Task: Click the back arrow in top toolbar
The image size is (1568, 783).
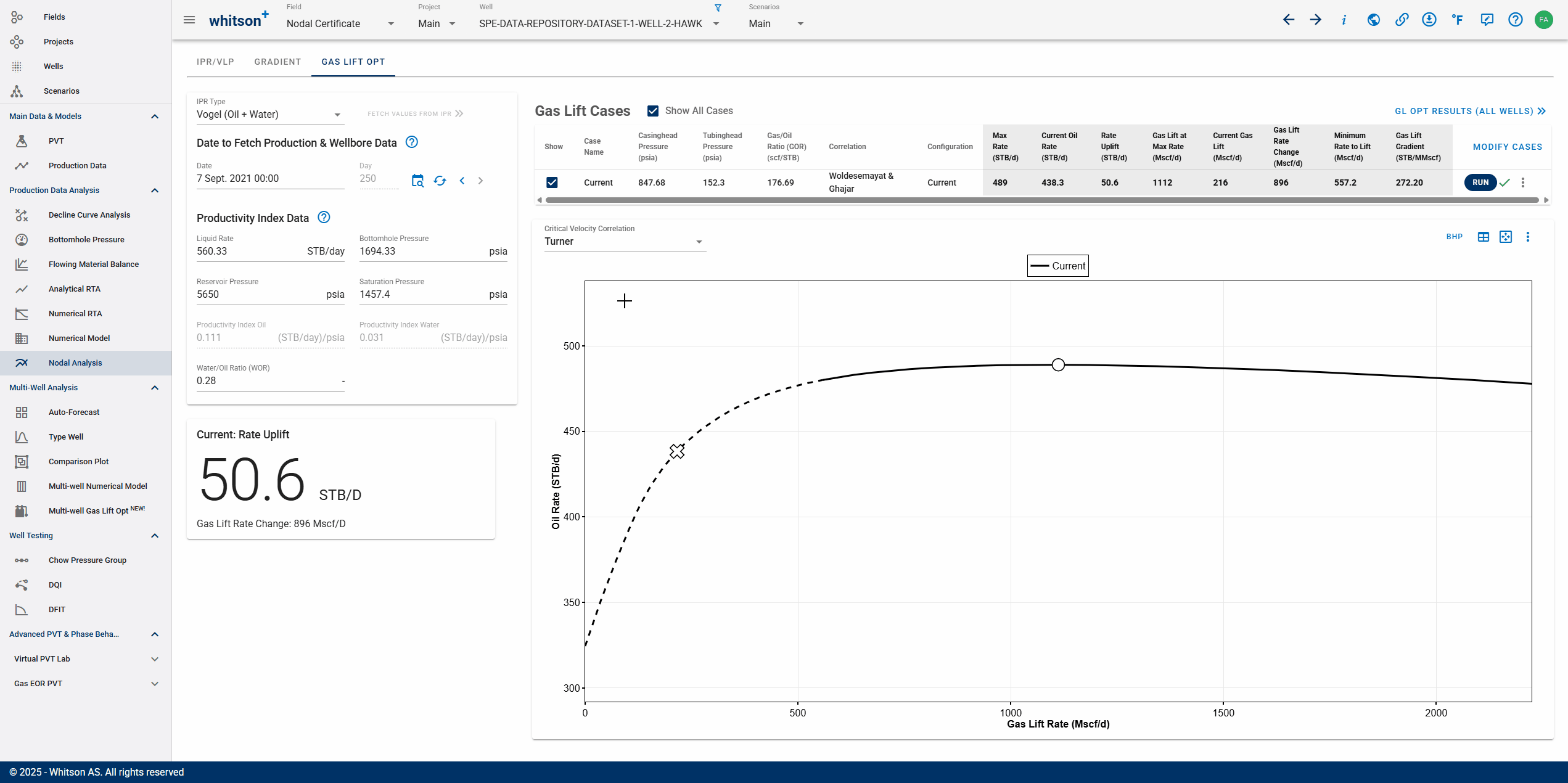Action: point(1288,20)
